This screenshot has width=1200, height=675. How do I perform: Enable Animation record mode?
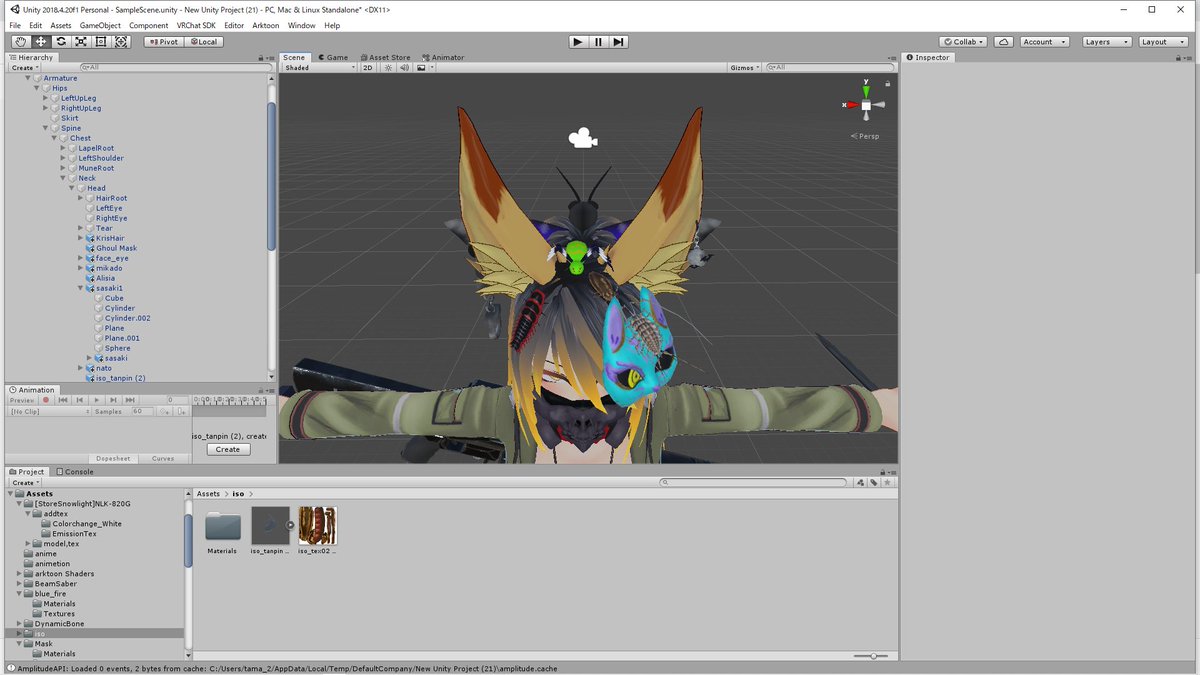[x=45, y=400]
